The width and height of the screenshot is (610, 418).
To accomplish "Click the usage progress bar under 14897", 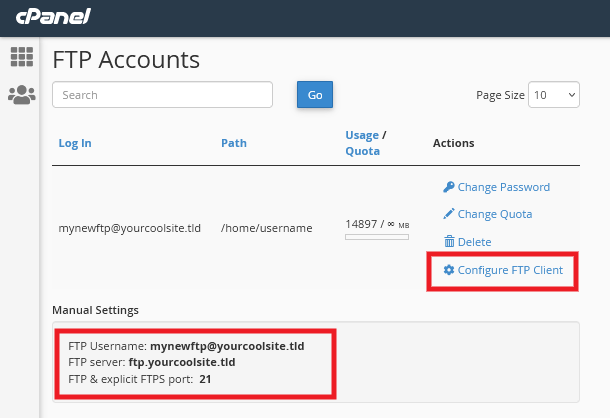I will point(376,237).
